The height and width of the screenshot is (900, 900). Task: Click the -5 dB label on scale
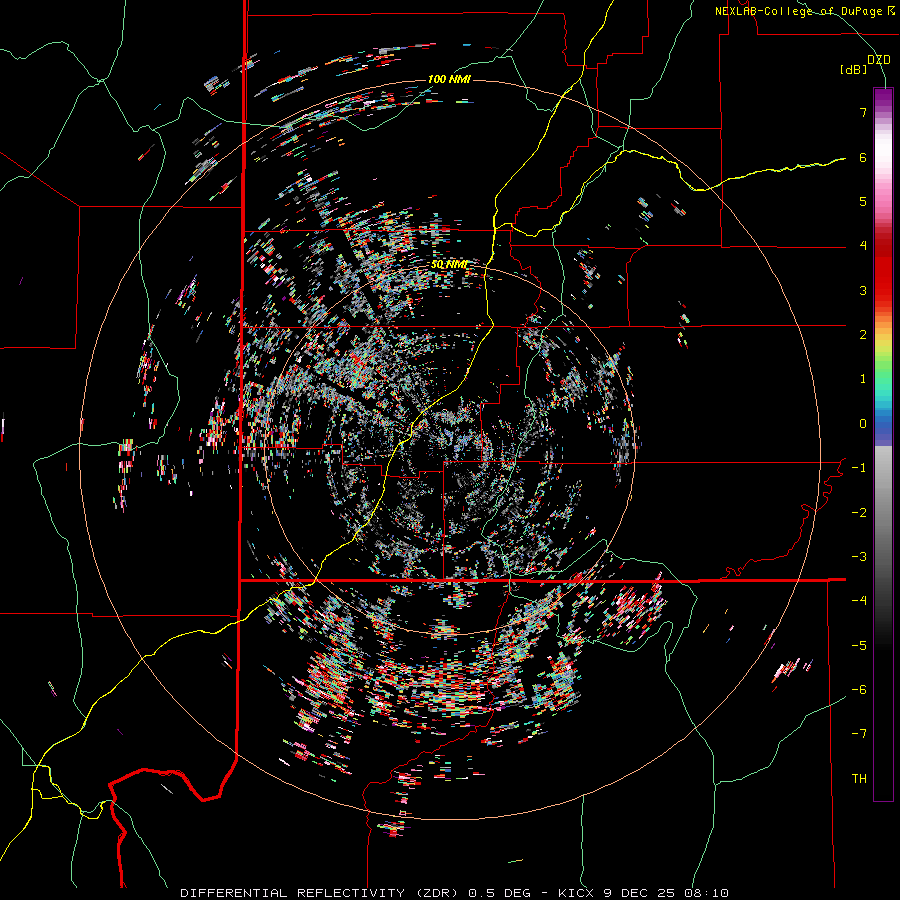point(859,646)
